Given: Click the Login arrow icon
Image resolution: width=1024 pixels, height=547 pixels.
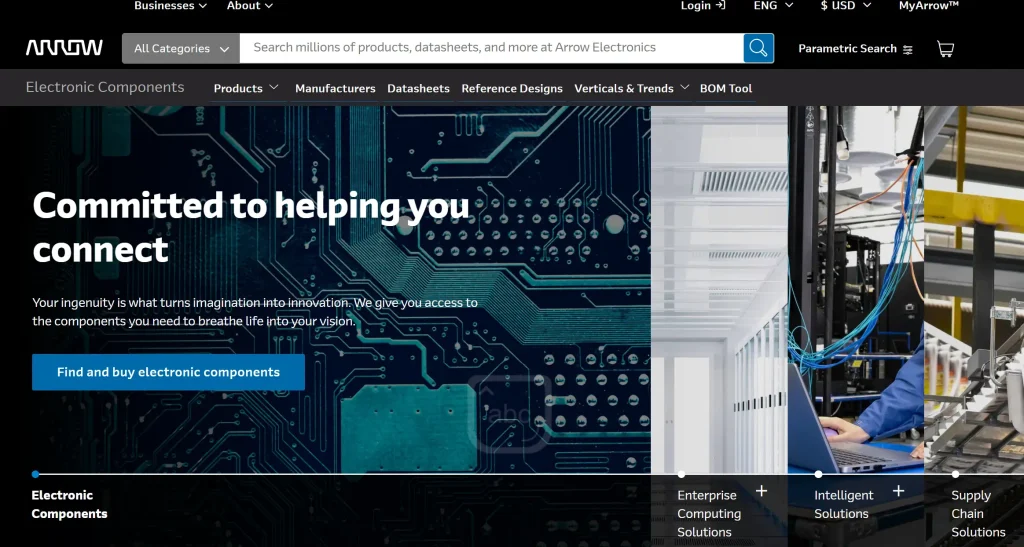Looking at the screenshot, I should click(x=719, y=6).
